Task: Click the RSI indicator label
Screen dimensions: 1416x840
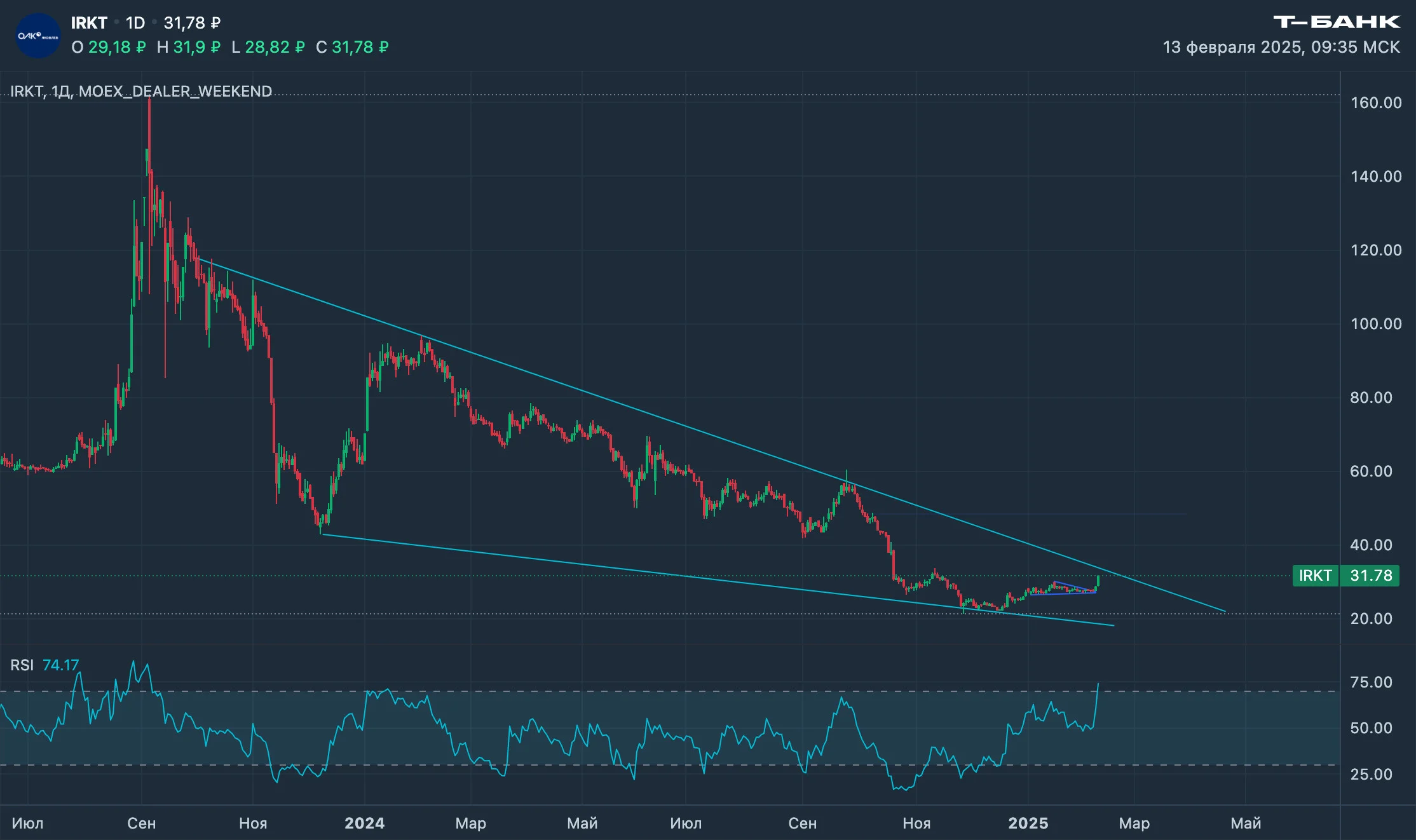Action: click(22, 665)
